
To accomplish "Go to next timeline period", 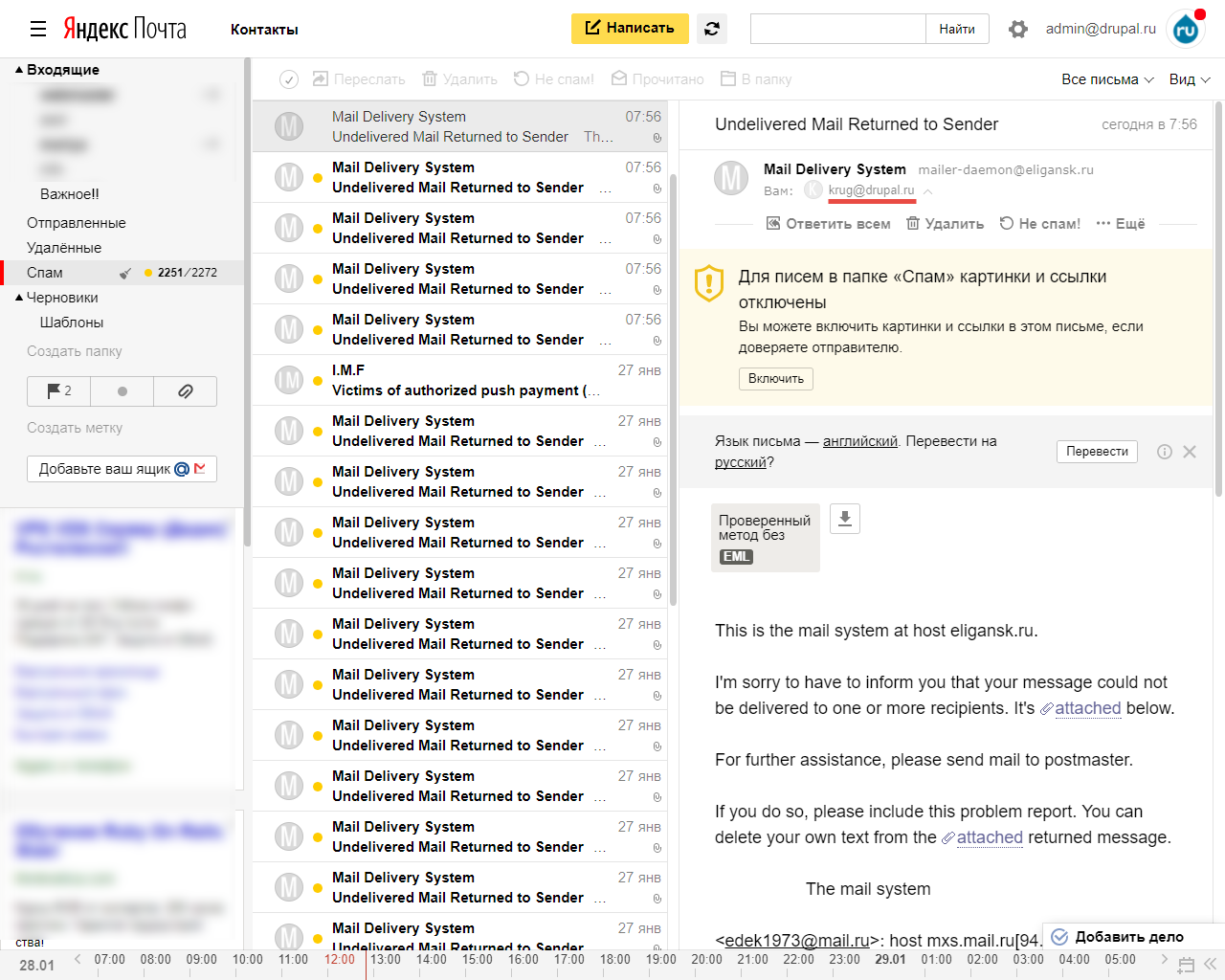I will click(1164, 960).
